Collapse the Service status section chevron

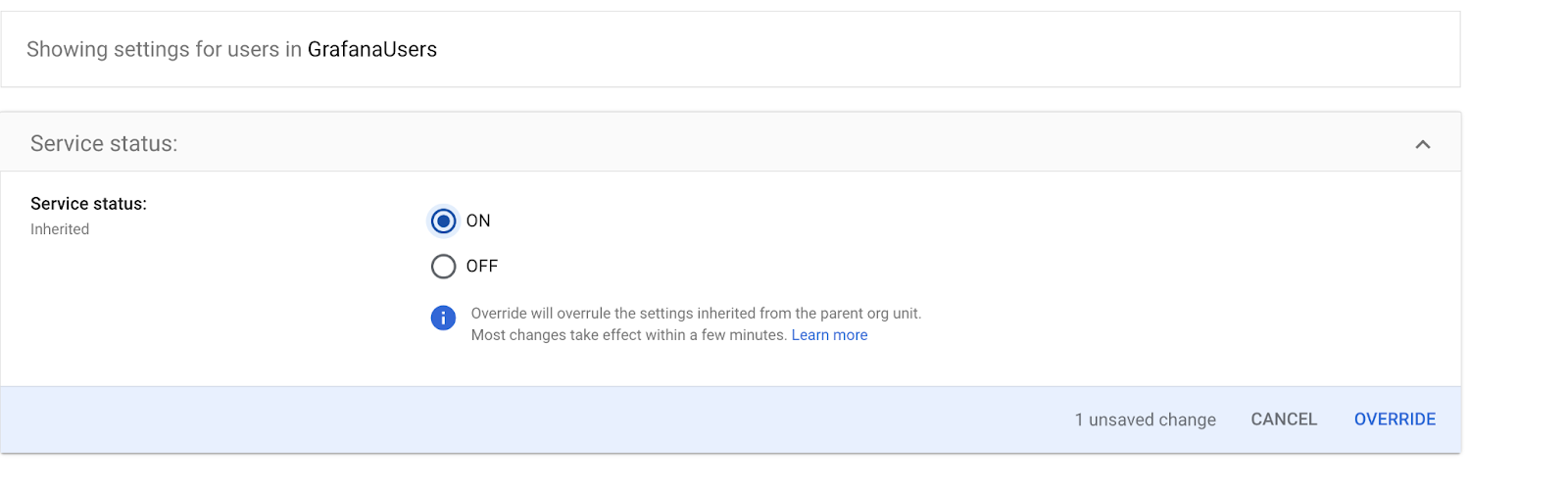(1422, 144)
